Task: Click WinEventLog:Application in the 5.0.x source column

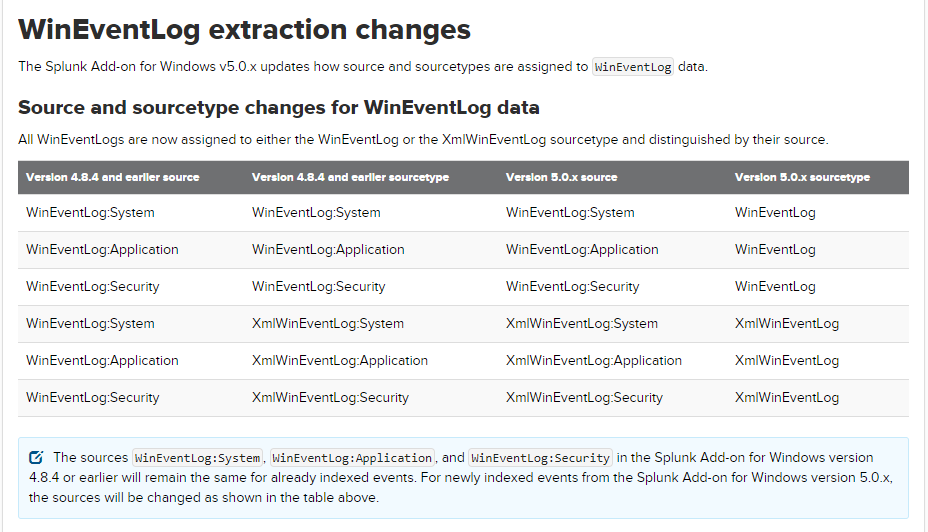Action: (x=582, y=249)
